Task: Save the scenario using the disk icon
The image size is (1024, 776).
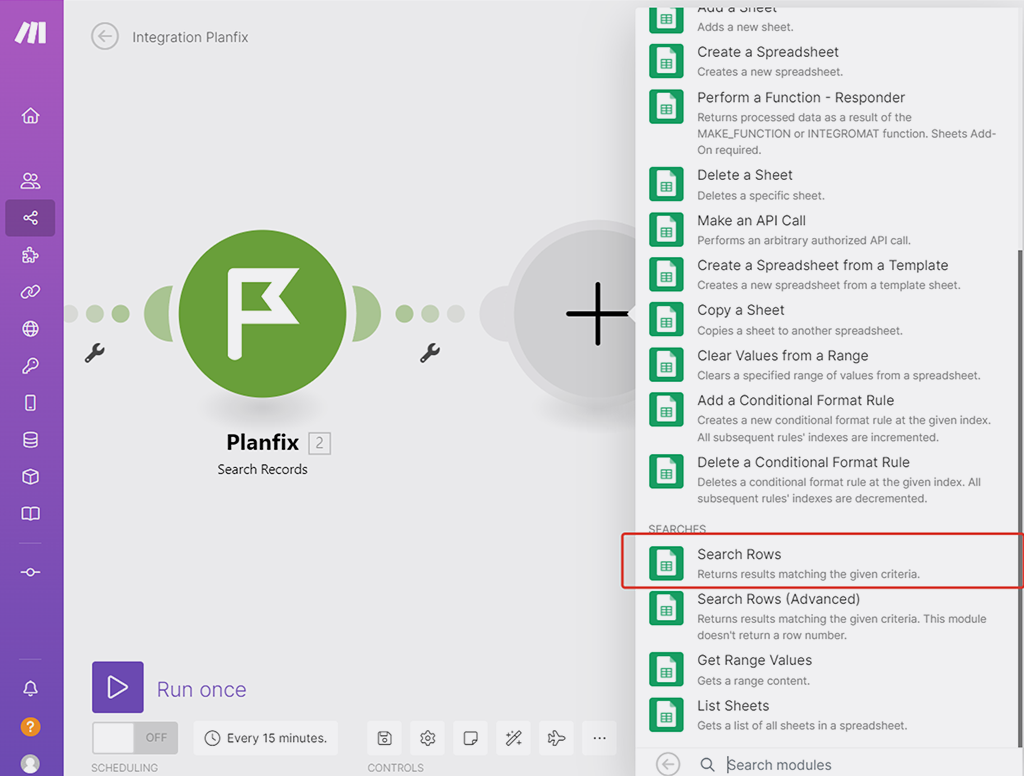Action: (385, 738)
